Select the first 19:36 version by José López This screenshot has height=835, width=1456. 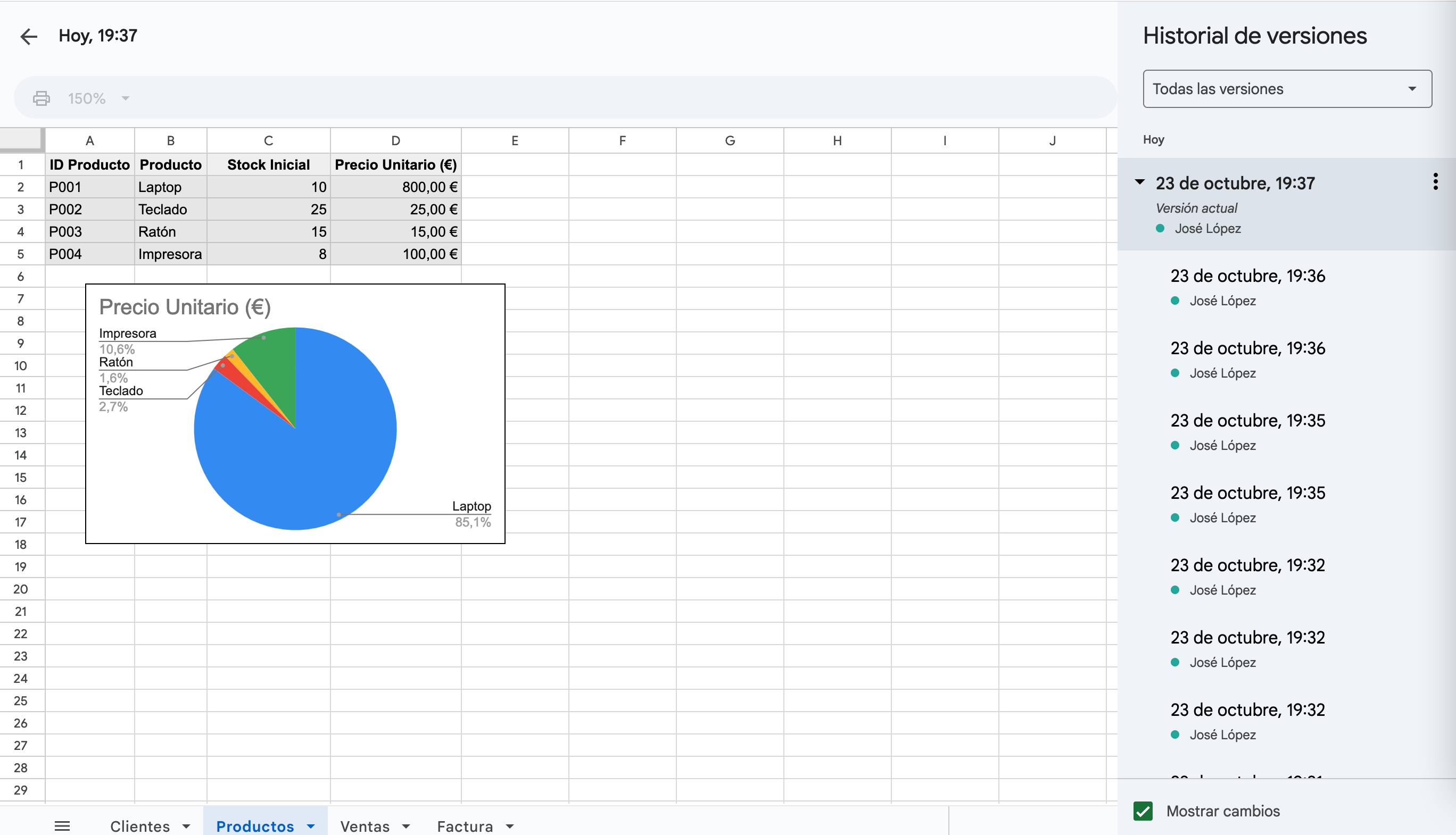point(1247,277)
